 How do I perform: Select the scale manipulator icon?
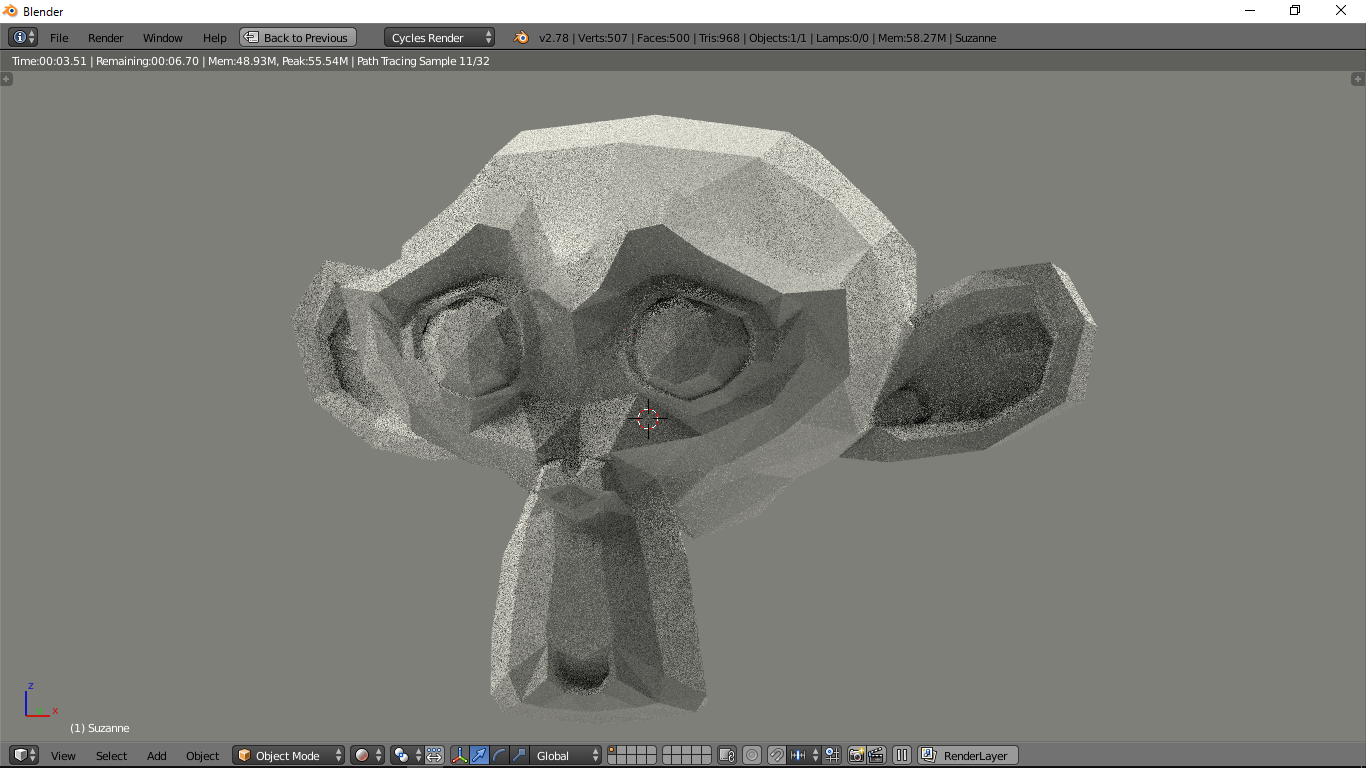519,755
